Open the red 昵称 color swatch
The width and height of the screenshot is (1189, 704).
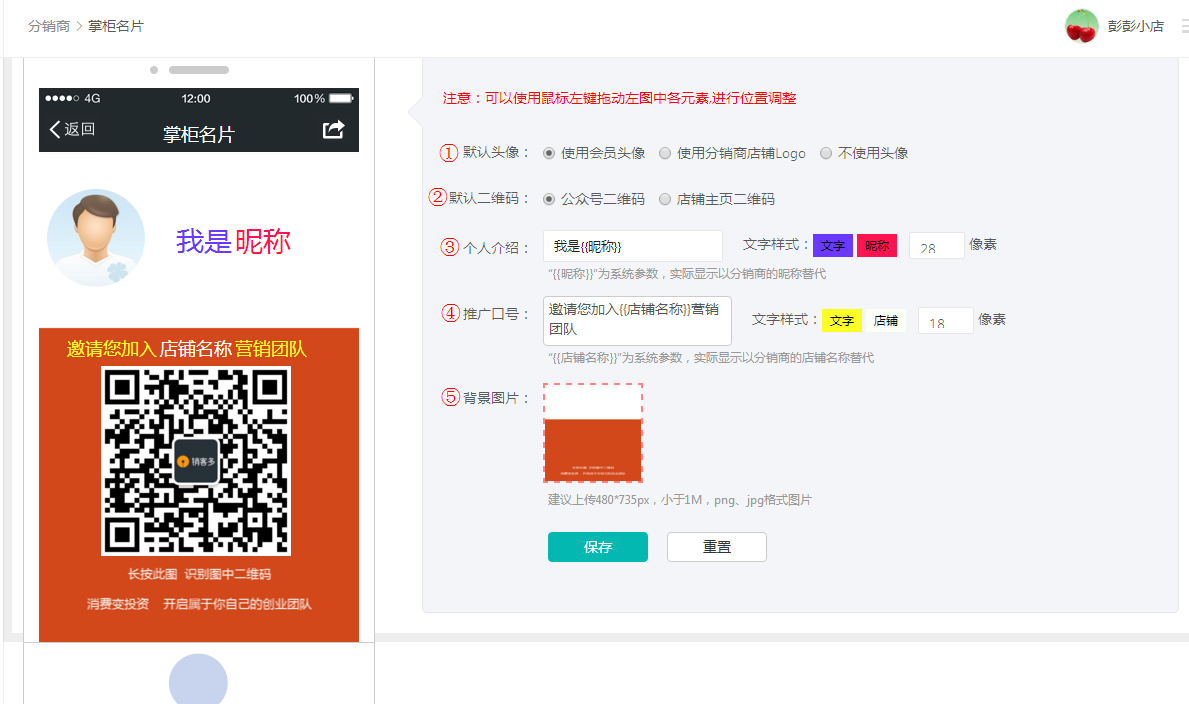pyautogui.click(x=877, y=246)
